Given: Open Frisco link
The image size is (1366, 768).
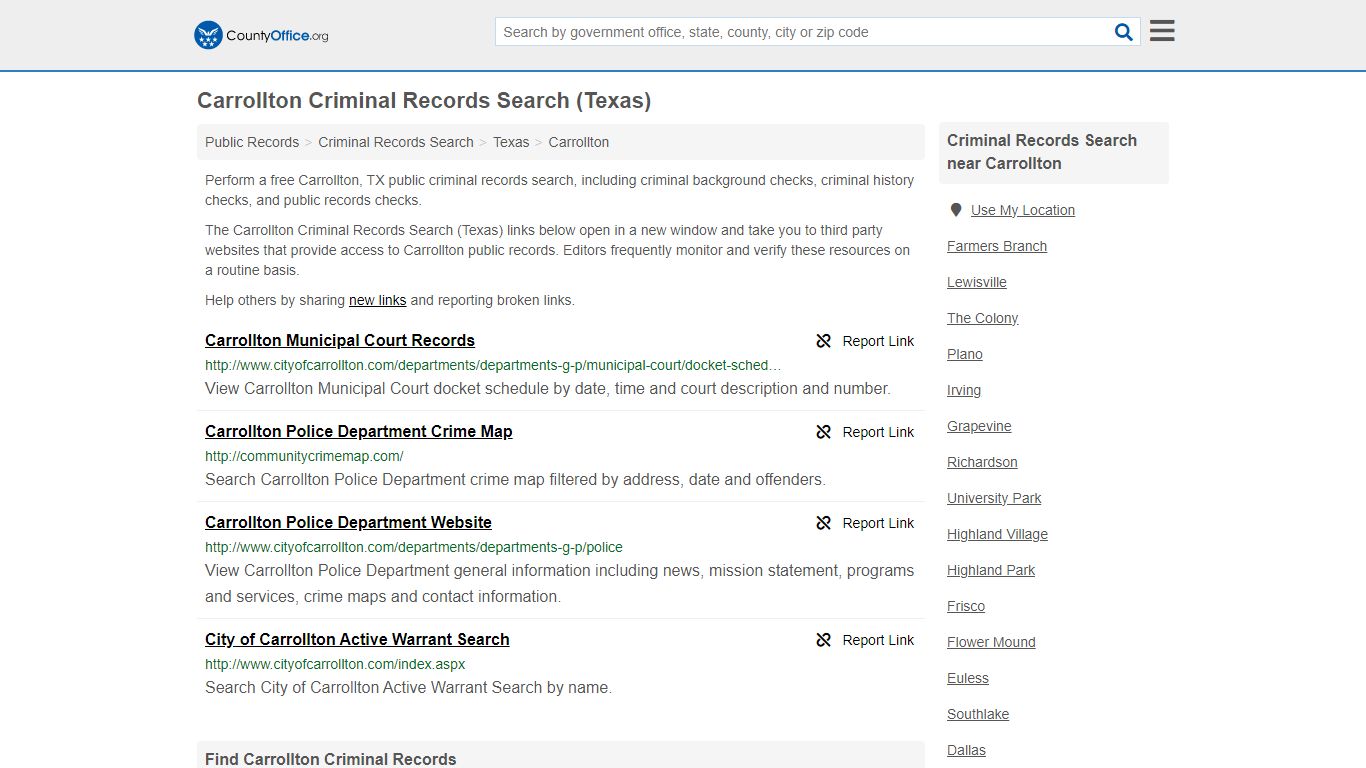Looking at the screenshot, I should [966, 606].
